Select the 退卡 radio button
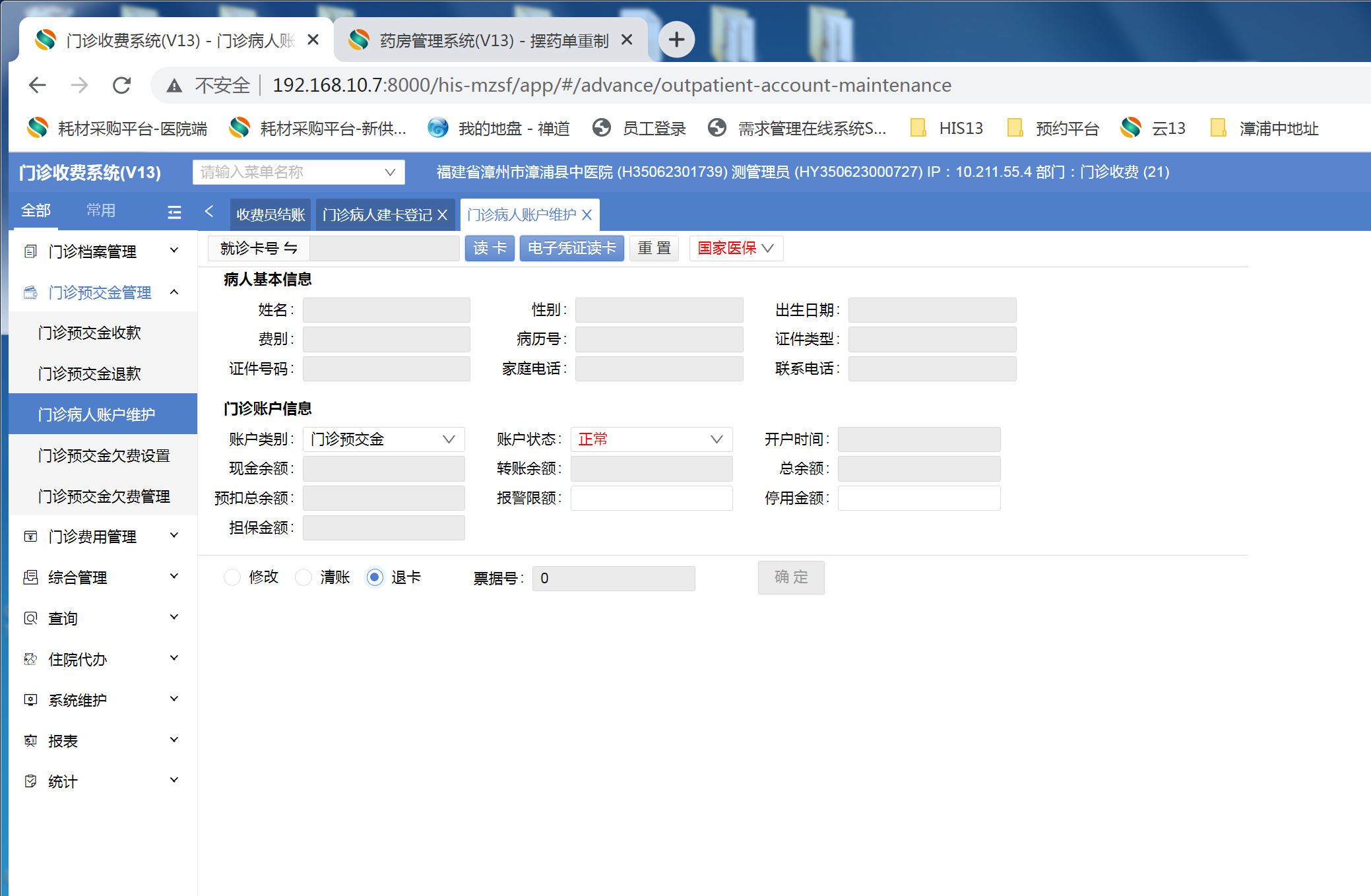Viewport: 1371px width, 896px height. (x=375, y=577)
